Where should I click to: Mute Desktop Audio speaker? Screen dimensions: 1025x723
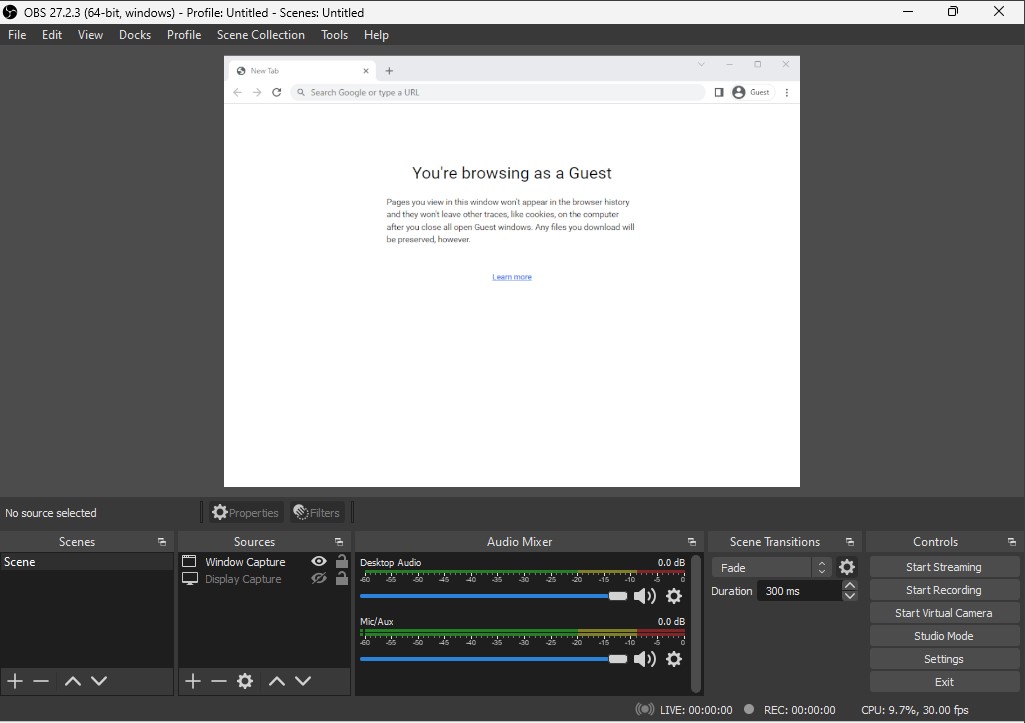(645, 596)
